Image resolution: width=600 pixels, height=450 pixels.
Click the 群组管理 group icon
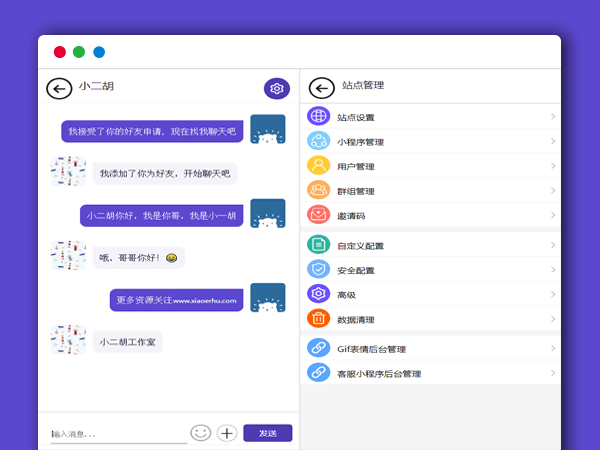(x=319, y=190)
